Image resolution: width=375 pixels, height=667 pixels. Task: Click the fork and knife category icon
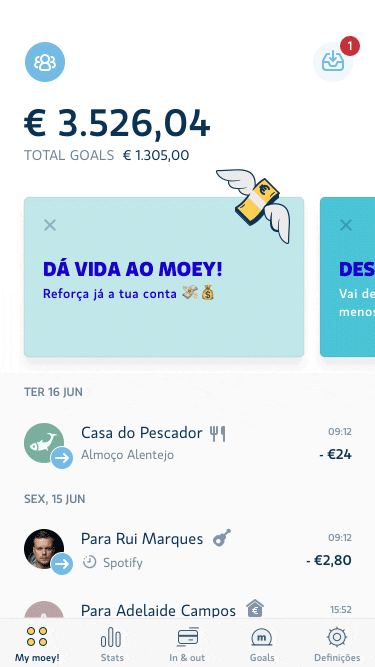tap(218, 433)
